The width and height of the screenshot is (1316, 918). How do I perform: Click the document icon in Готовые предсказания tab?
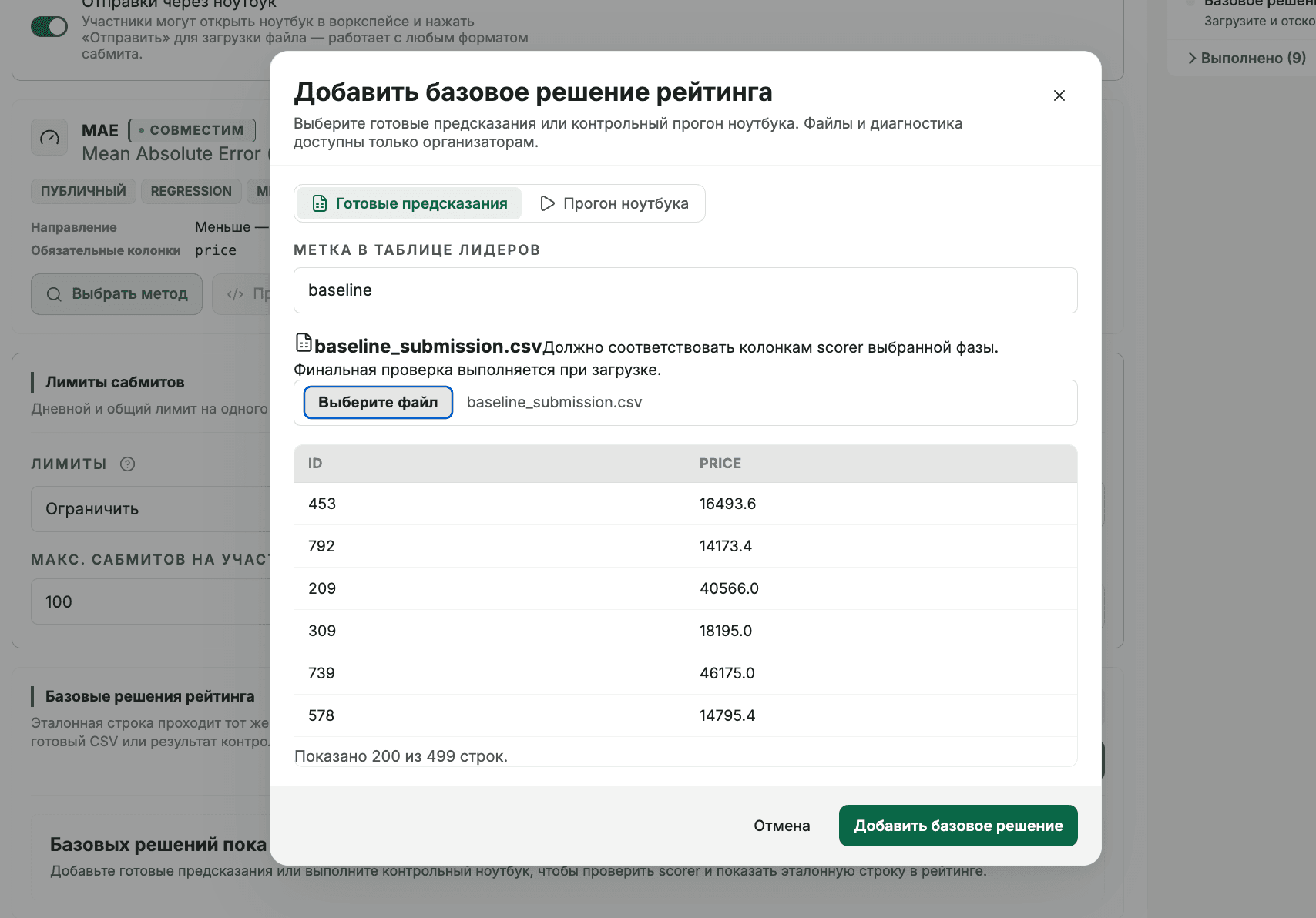click(319, 203)
